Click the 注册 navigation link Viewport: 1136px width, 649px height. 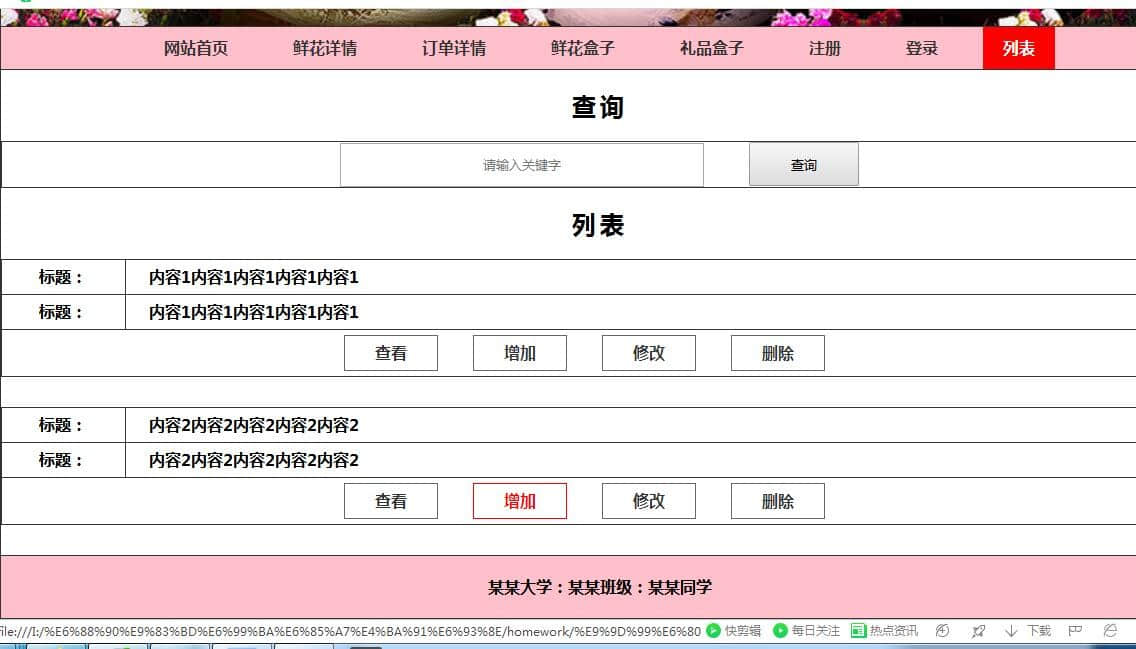(825, 48)
